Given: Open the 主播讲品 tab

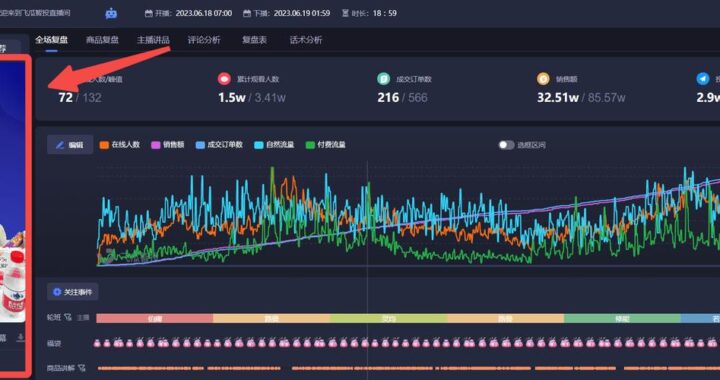Looking at the screenshot, I should click(x=153, y=40).
